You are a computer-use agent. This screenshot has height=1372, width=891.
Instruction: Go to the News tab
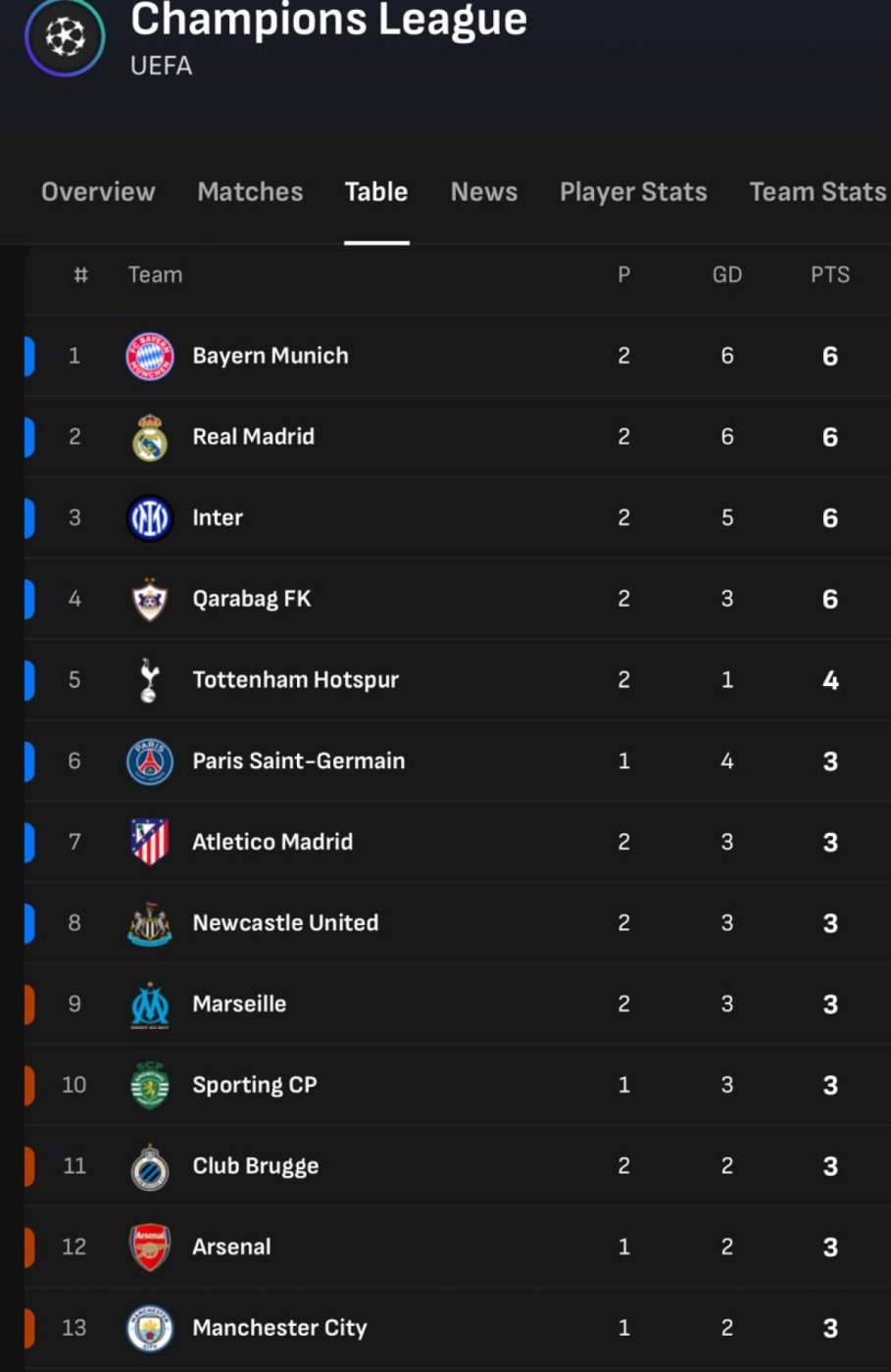(x=483, y=192)
